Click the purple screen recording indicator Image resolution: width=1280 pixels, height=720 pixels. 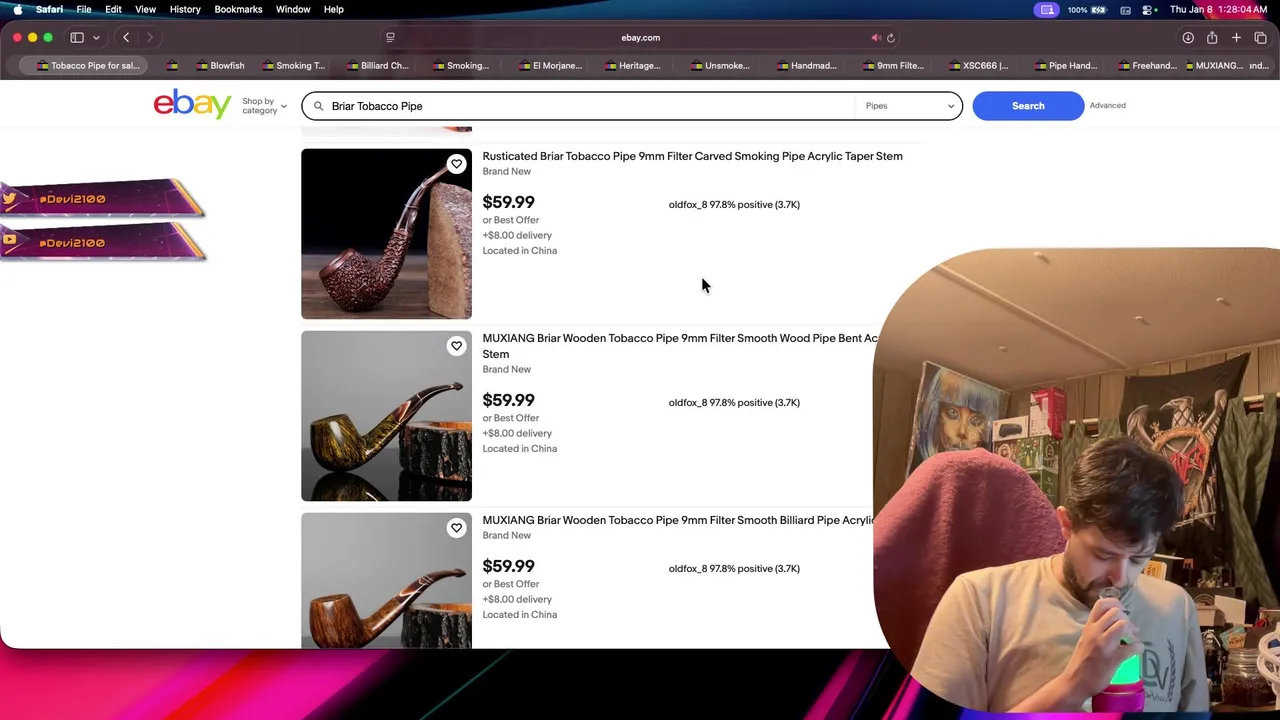(x=1047, y=9)
